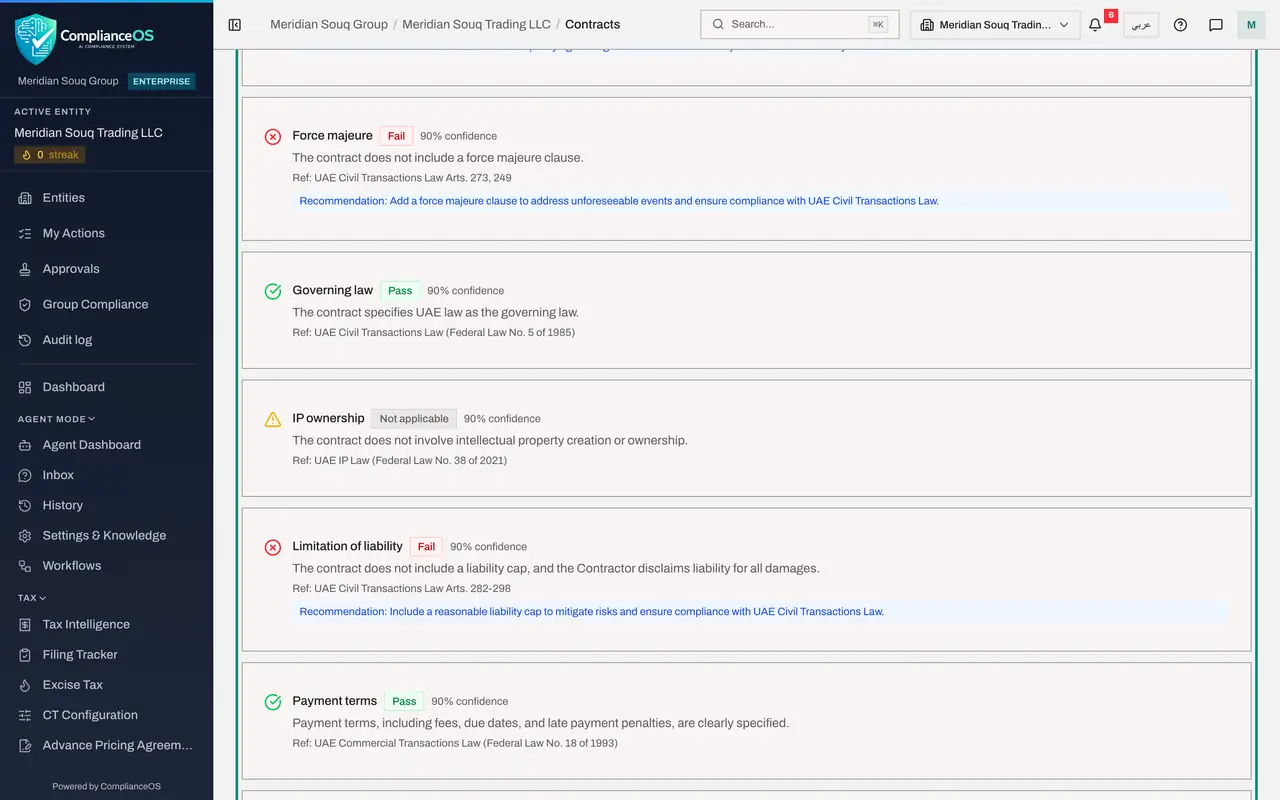Viewport: 1280px width, 800px height.
Task: Open the entity selector Meridian Souq Trading dropdown
Action: [x=995, y=25]
